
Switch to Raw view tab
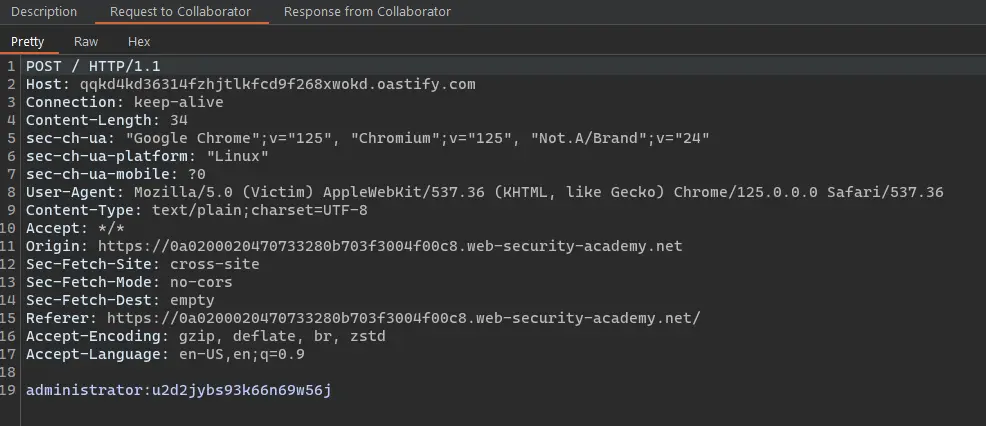tap(86, 42)
